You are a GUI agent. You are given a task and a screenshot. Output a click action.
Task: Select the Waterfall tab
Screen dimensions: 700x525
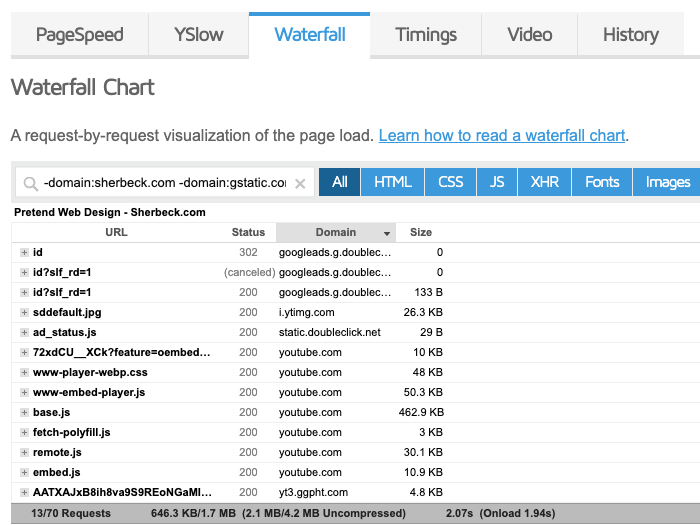309,34
